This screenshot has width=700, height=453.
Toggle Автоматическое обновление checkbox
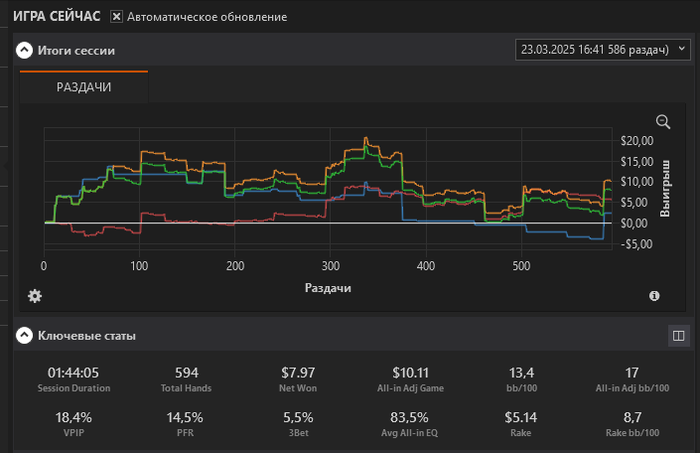(117, 17)
